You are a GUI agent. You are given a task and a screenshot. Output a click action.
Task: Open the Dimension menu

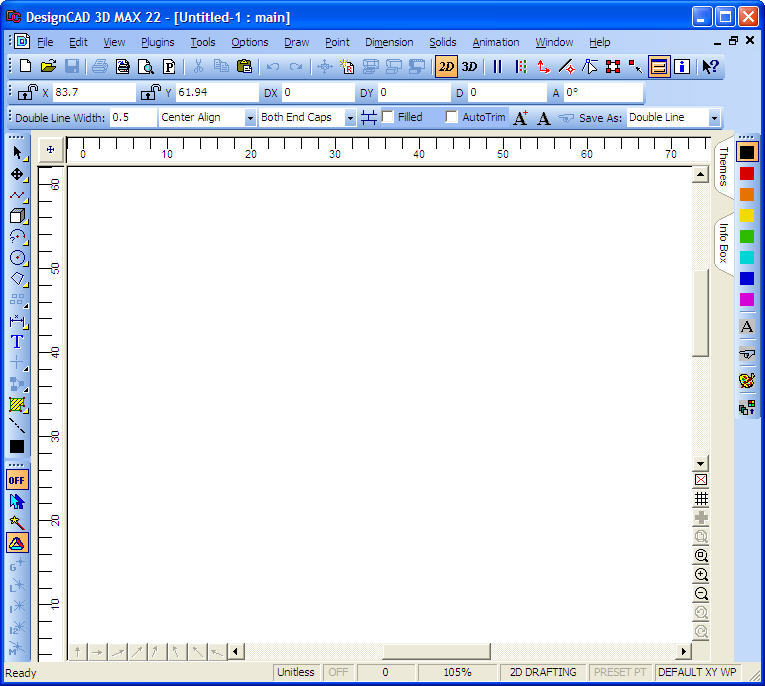point(389,42)
